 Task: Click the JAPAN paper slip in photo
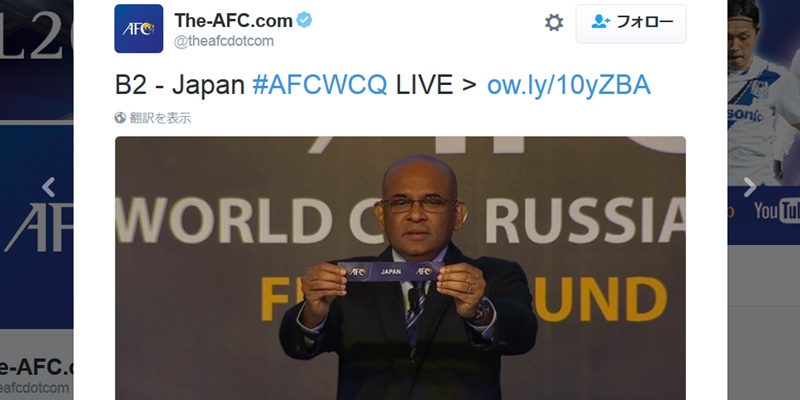(391, 271)
